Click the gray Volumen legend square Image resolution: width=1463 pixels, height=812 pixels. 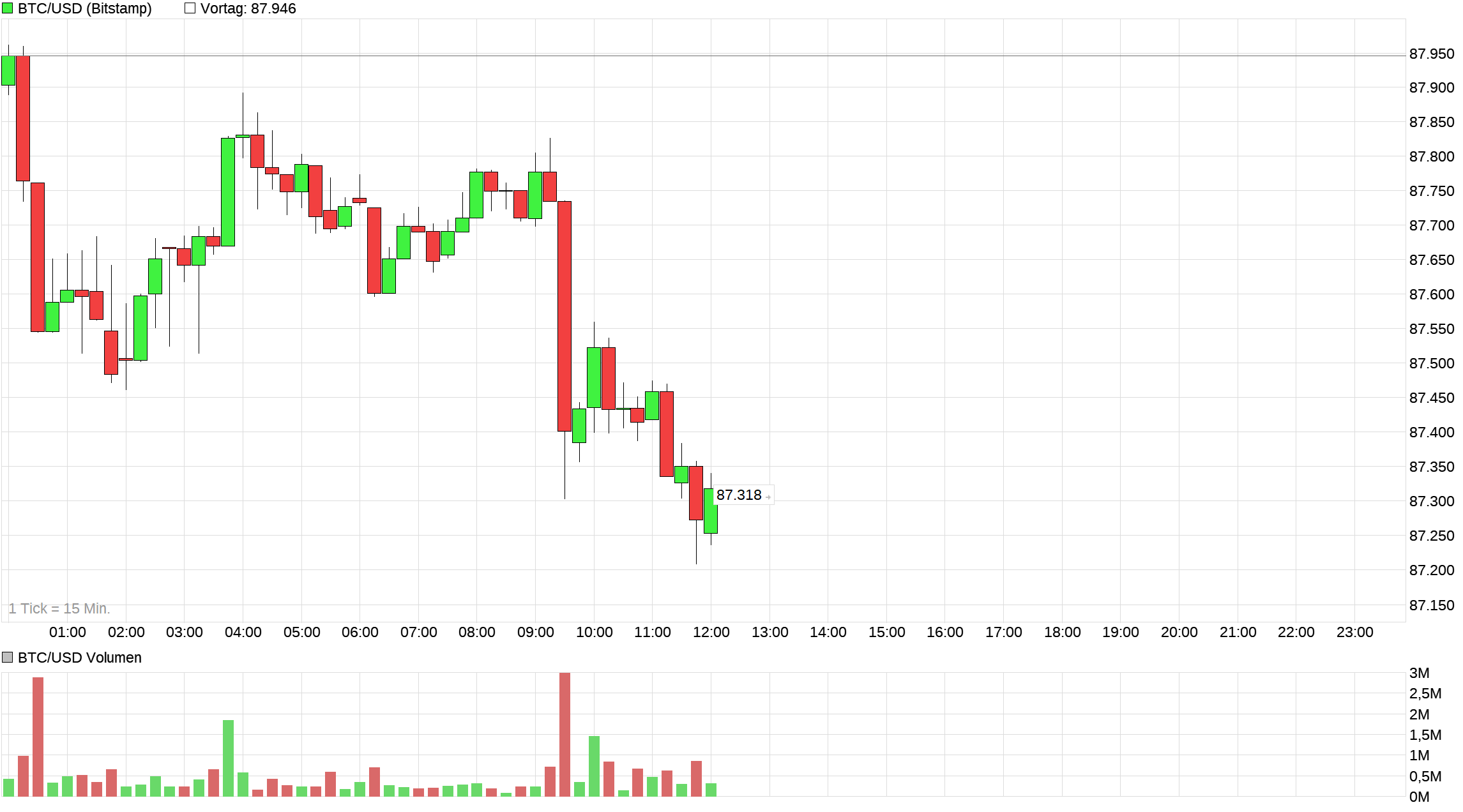point(8,657)
